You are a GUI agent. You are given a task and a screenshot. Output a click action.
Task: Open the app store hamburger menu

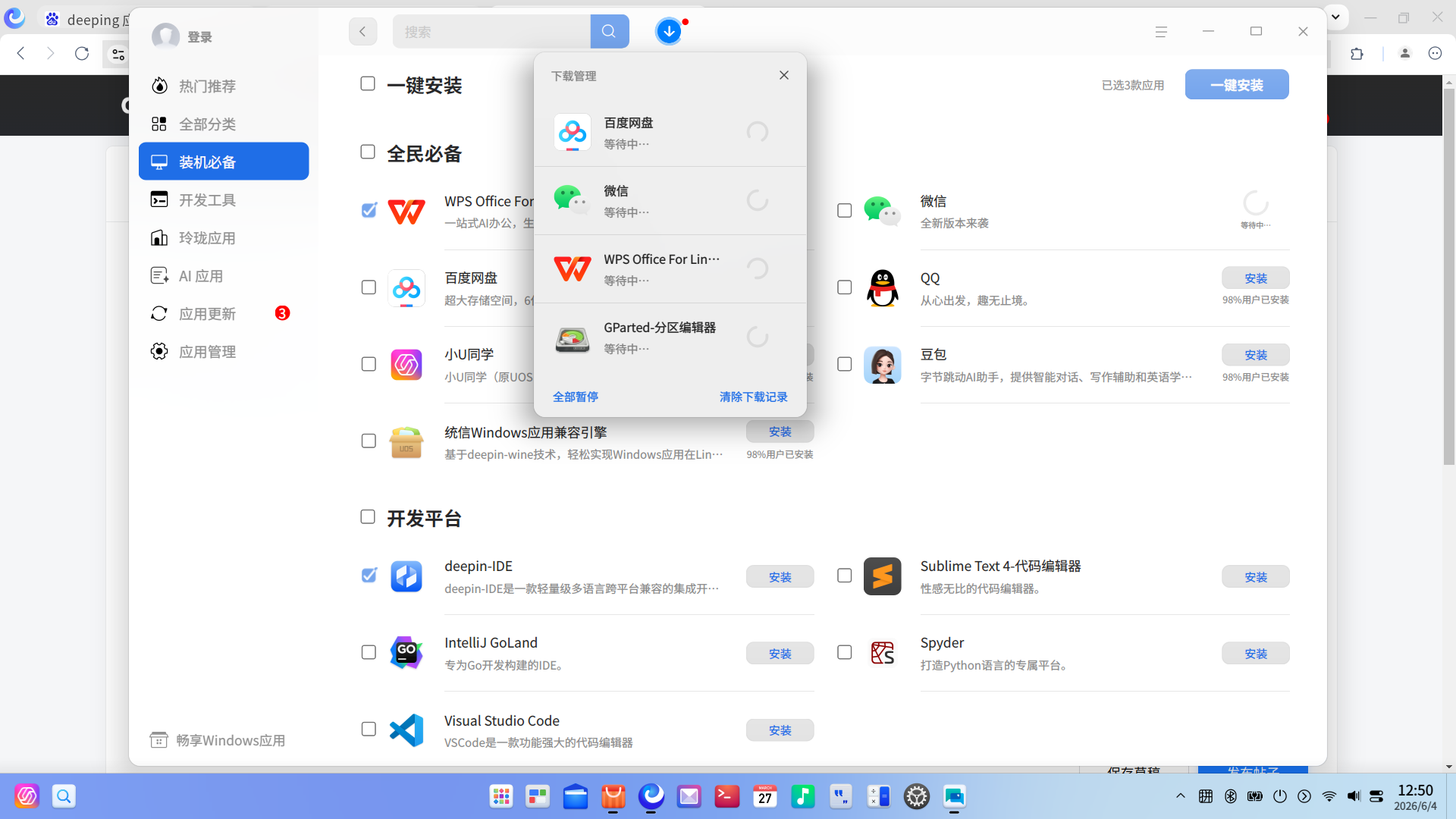pyautogui.click(x=1161, y=32)
